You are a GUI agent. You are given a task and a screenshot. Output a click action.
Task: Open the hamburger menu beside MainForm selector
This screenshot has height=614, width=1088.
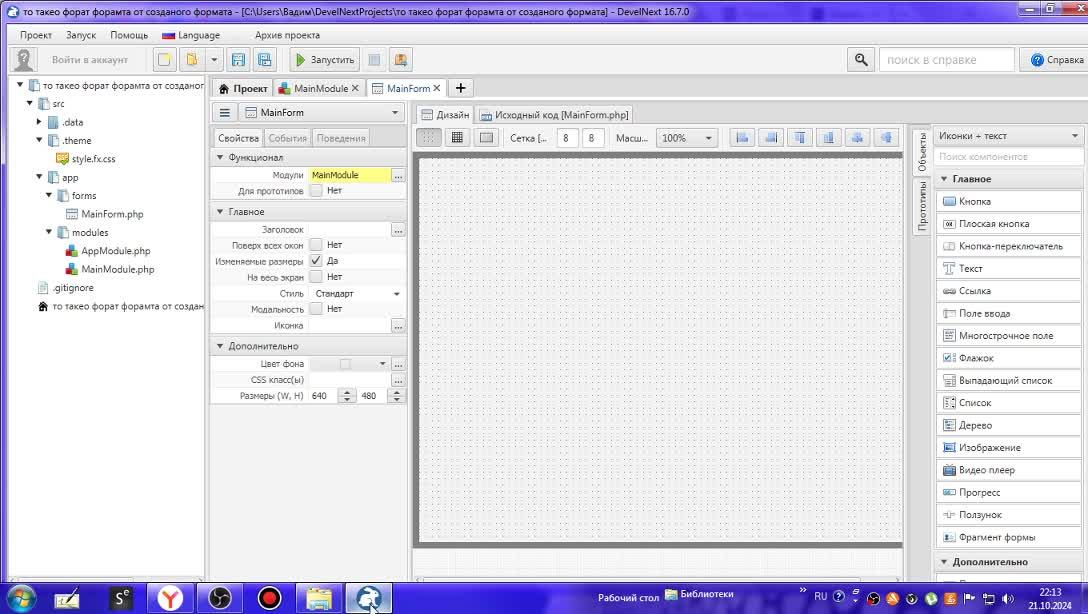225,113
